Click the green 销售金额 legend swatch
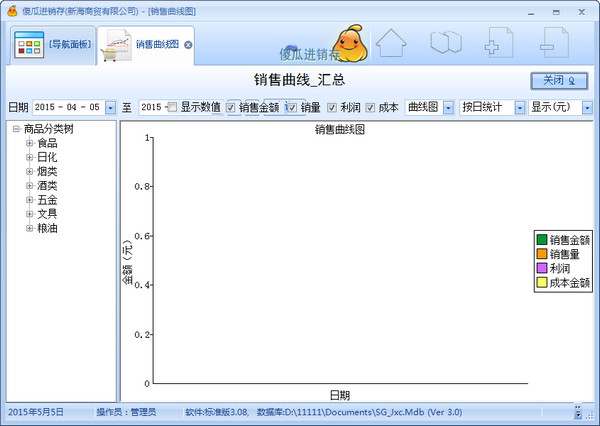 click(542, 239)
